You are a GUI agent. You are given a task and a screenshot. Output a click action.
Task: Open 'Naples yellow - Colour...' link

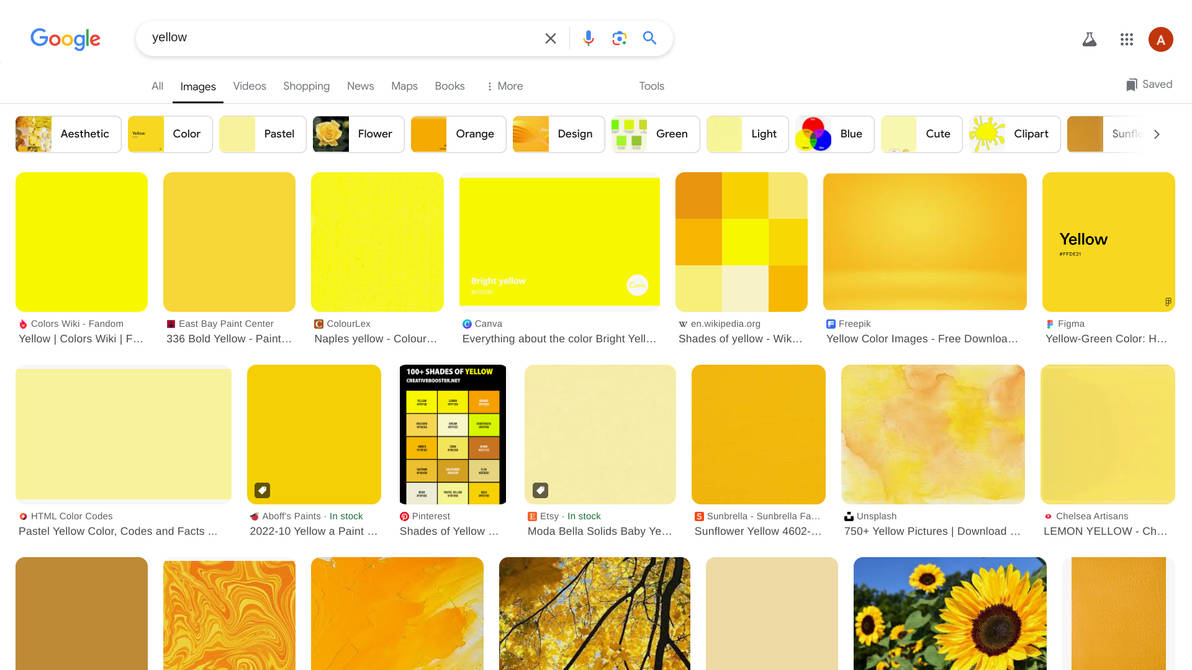pyautogui.click(x=376, y=339)
